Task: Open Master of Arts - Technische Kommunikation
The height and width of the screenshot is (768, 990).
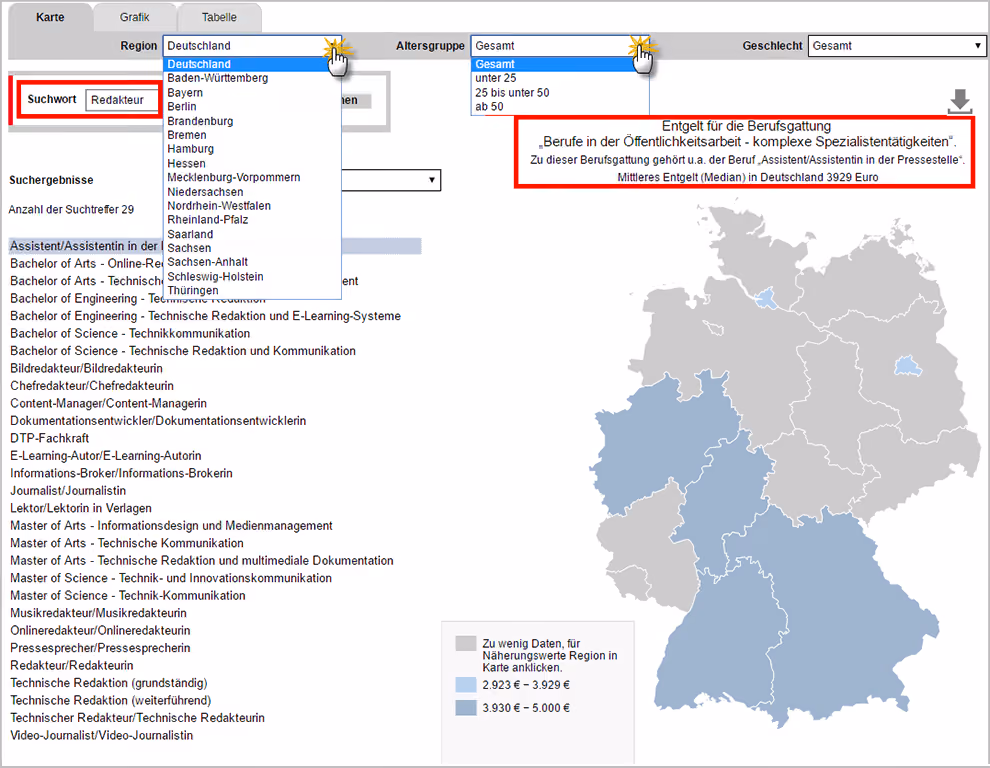Action: point(127,543)
